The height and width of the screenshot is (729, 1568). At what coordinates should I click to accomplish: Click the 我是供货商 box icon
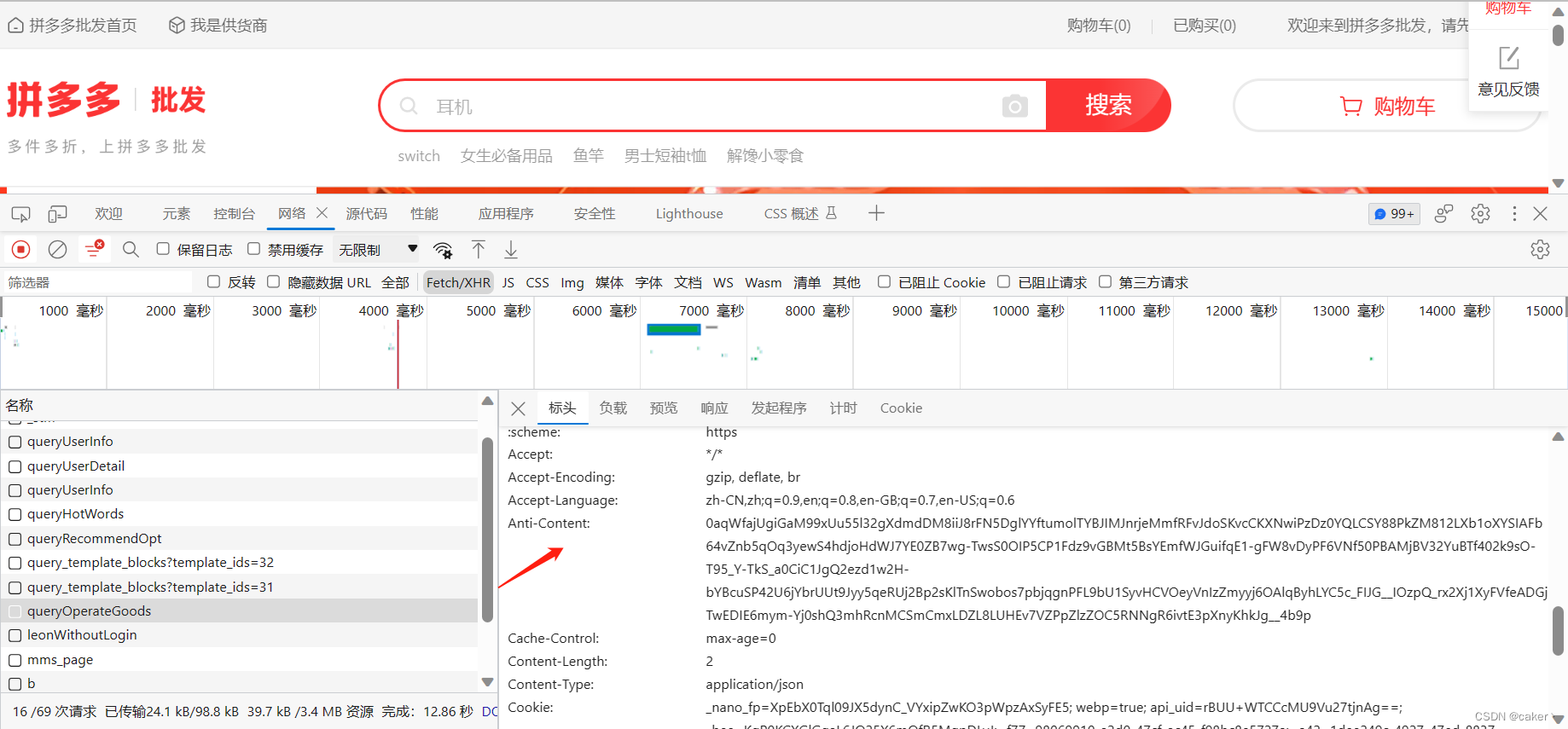point(177,26)
